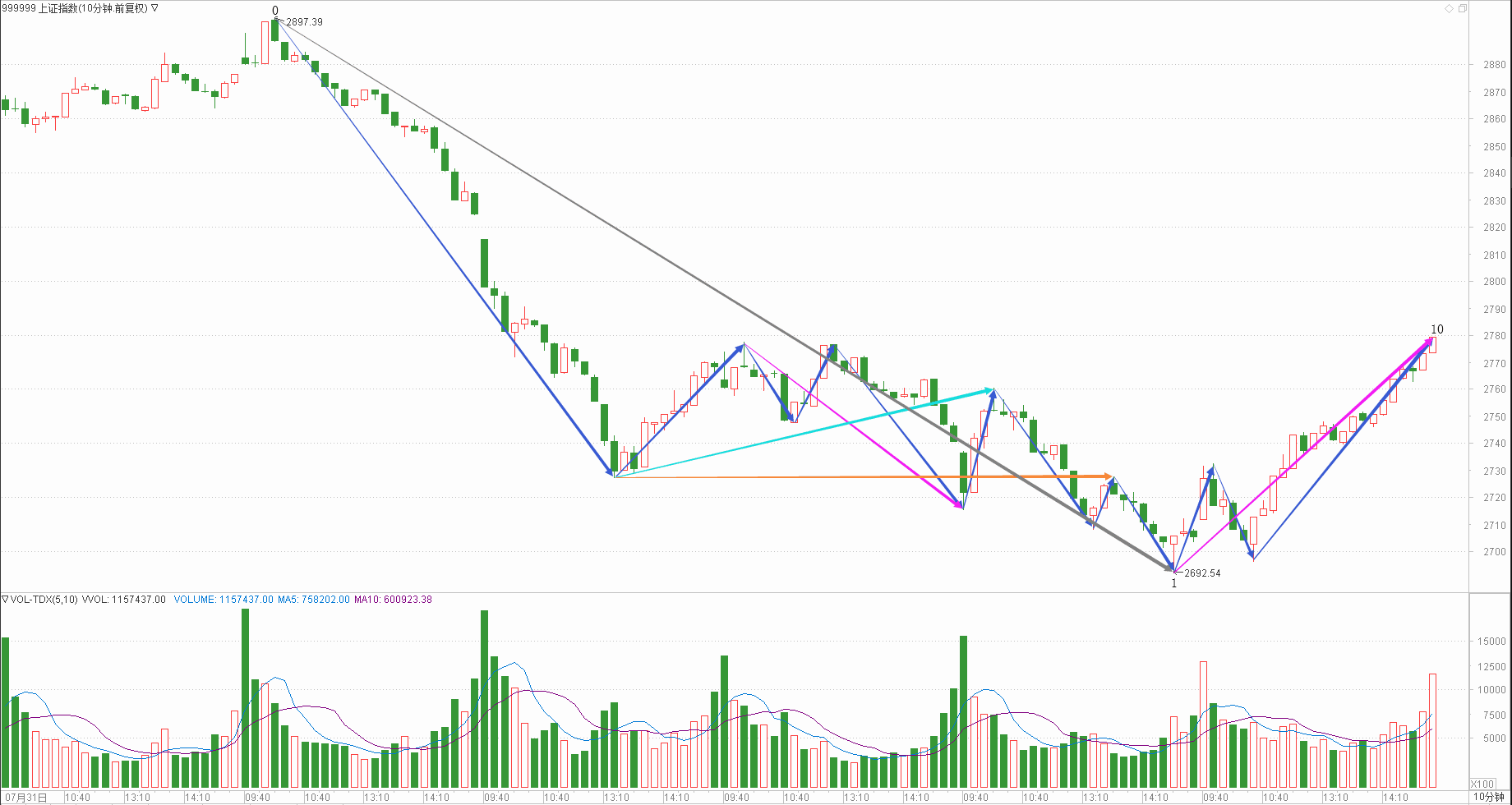Image resolution: width=1512 pixels, height=805 pixels.
Task: Click the MA10 volume value label
Action: point(393,600)
